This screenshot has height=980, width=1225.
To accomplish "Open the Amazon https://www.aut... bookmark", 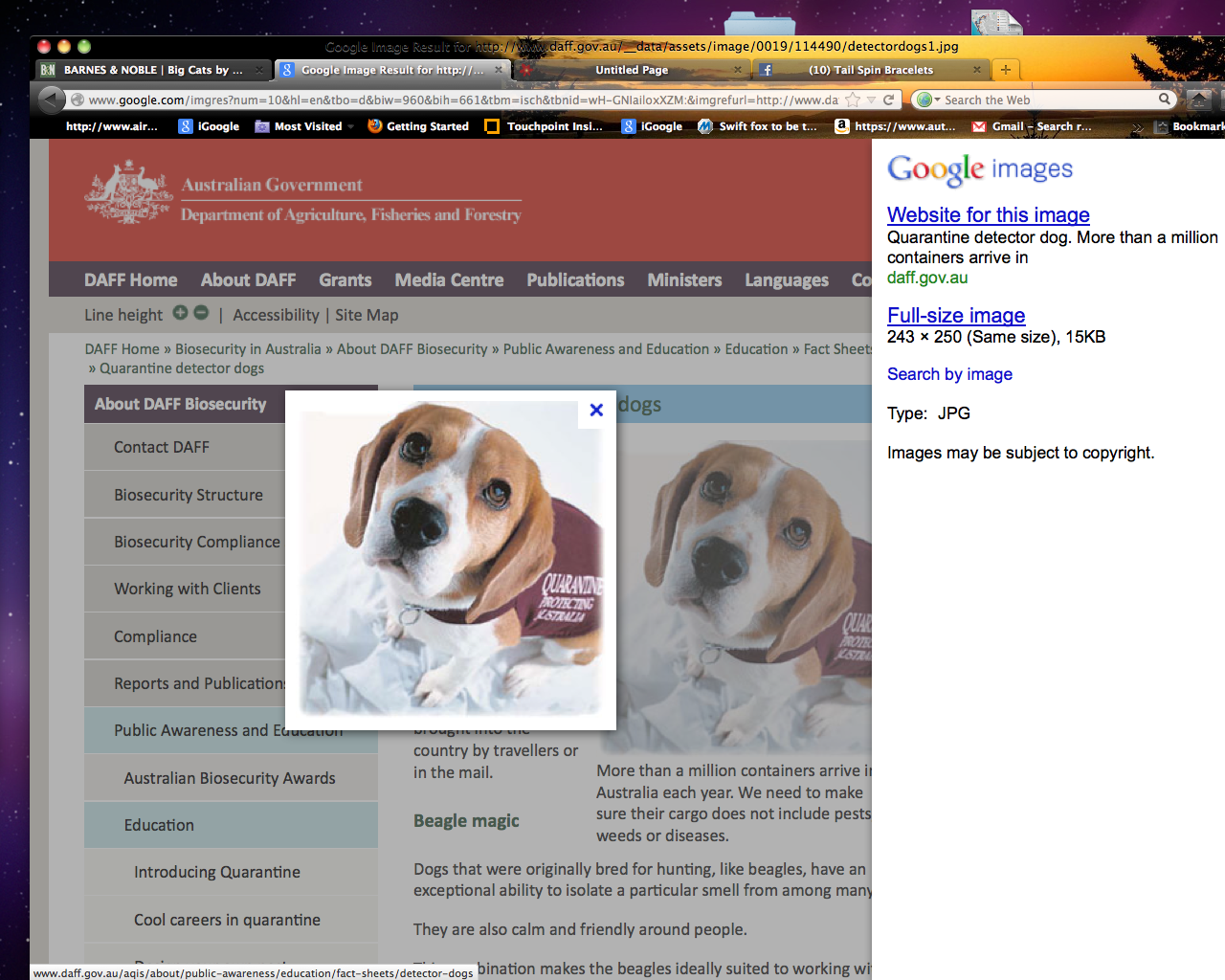I will [895, 126].
